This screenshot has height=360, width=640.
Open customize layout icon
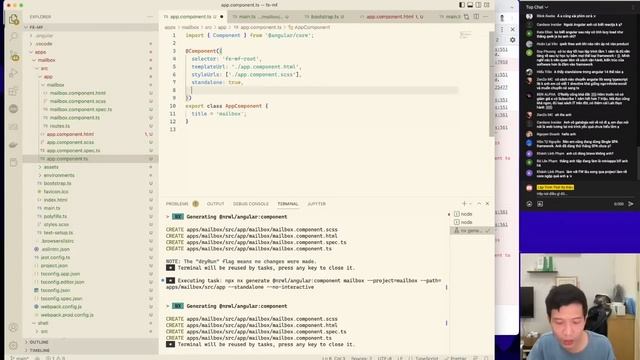[x=487, y=5]
